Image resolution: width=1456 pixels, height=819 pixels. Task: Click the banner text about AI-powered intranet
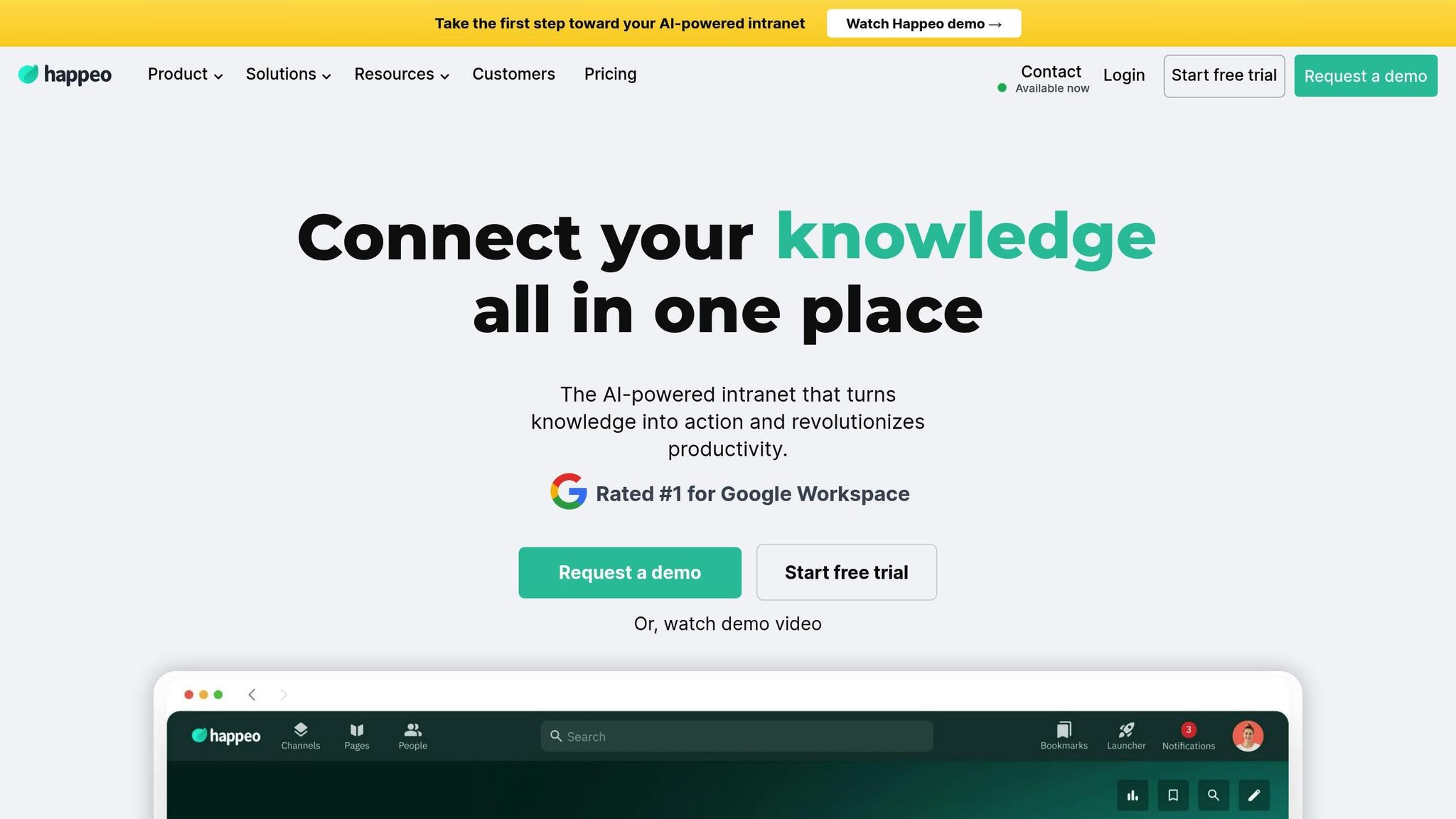[620, 23]
